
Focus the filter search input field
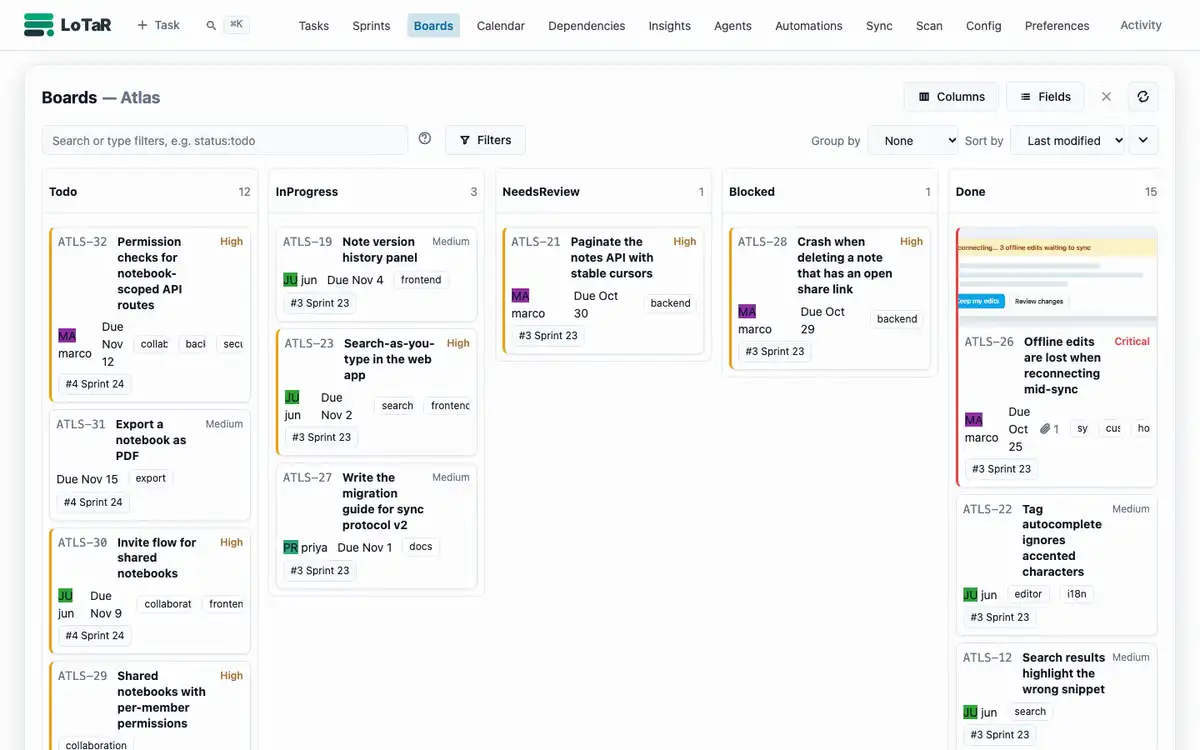click(x=225, y=140)
